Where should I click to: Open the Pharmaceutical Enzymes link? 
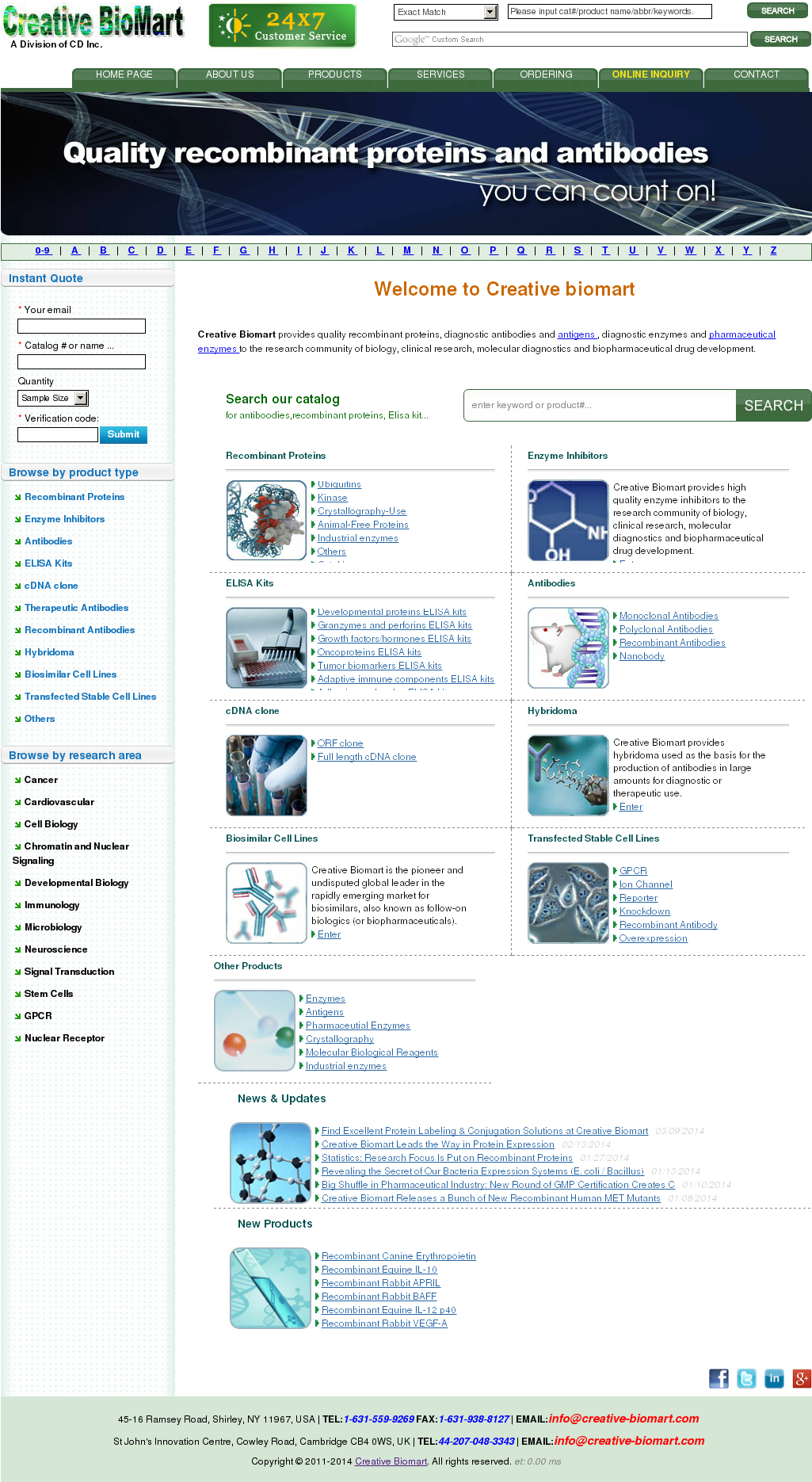(x=358, y=1026)
